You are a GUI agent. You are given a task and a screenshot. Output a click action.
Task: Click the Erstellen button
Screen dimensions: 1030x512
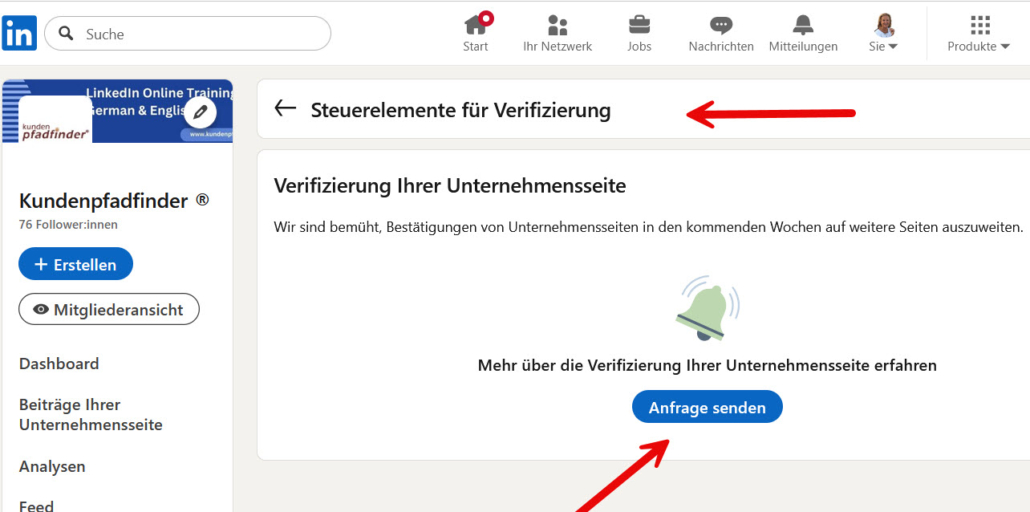[75, 264]
